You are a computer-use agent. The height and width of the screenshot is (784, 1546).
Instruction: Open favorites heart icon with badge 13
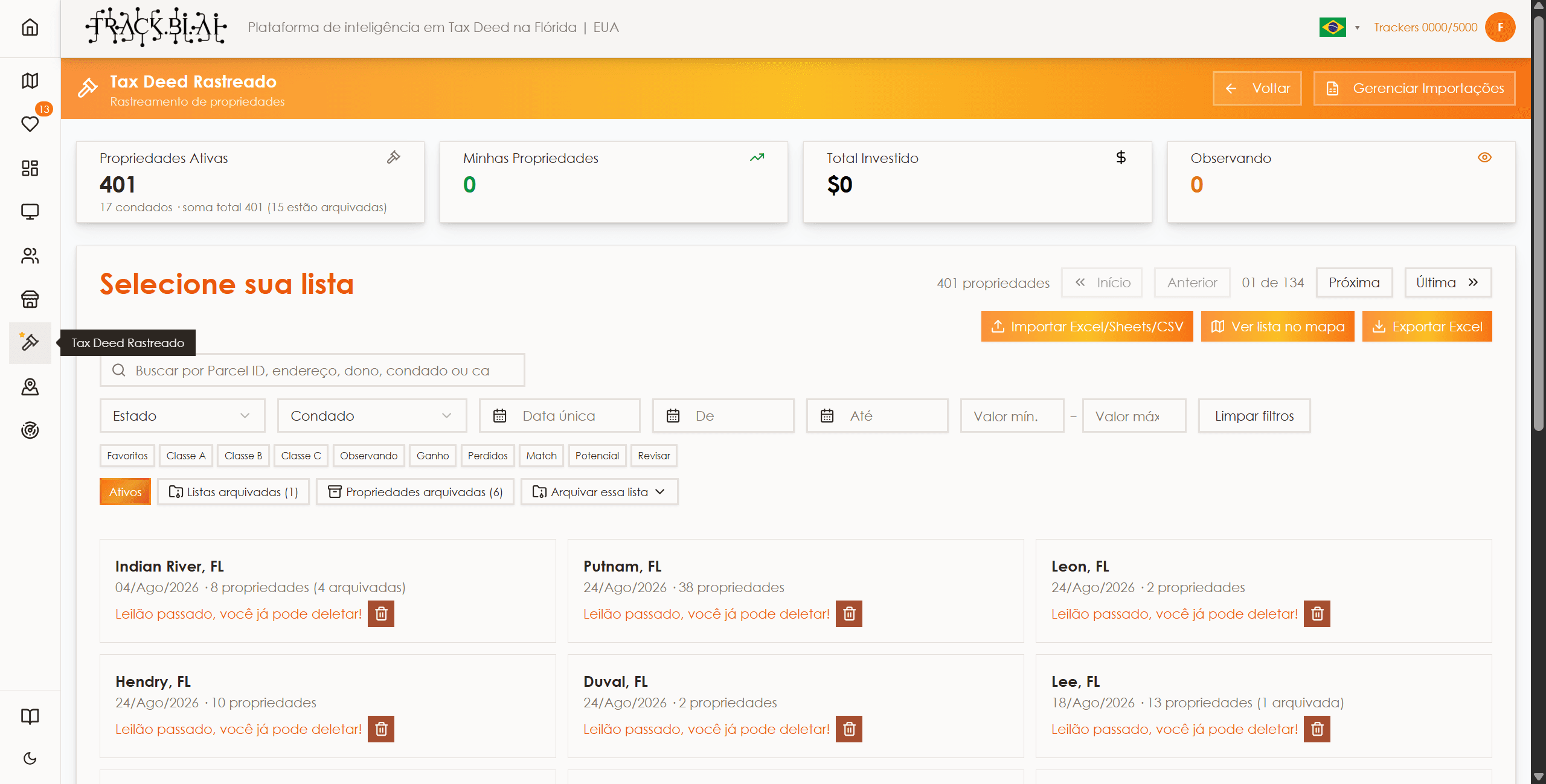coord(30,124)
